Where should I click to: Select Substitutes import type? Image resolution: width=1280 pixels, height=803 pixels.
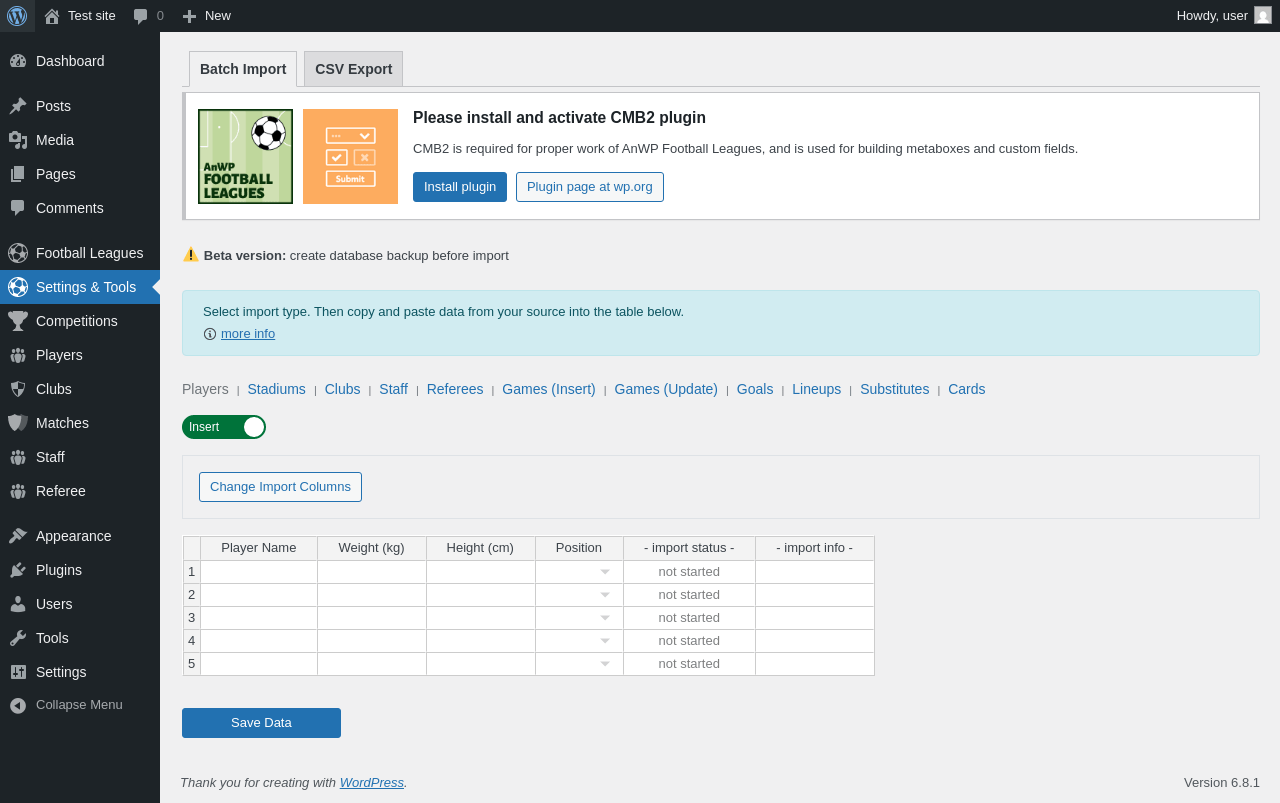pyautogui.click(x=894, y=389)
